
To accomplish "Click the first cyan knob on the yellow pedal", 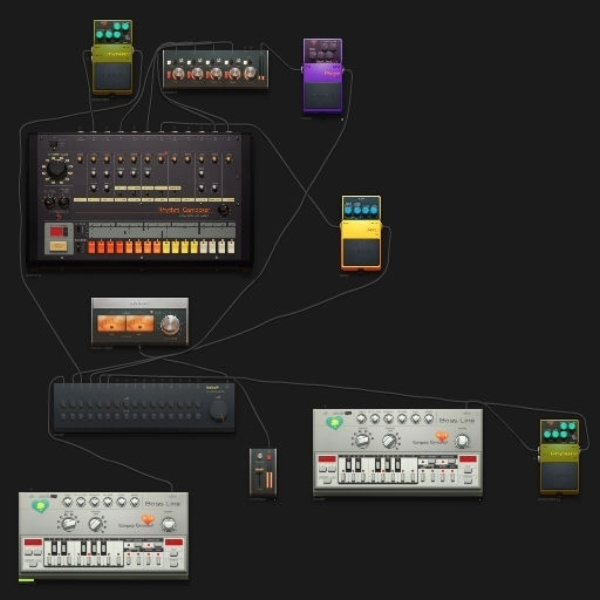I will [x=348, y=209].
